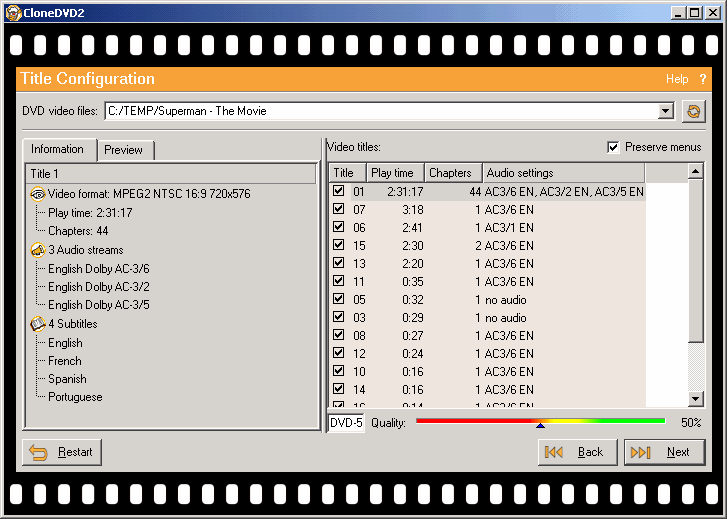The width and height of the screenshot is (727, 519).
Task: Click the DVD-5 target size selector
Action: (x=346, y=423)
